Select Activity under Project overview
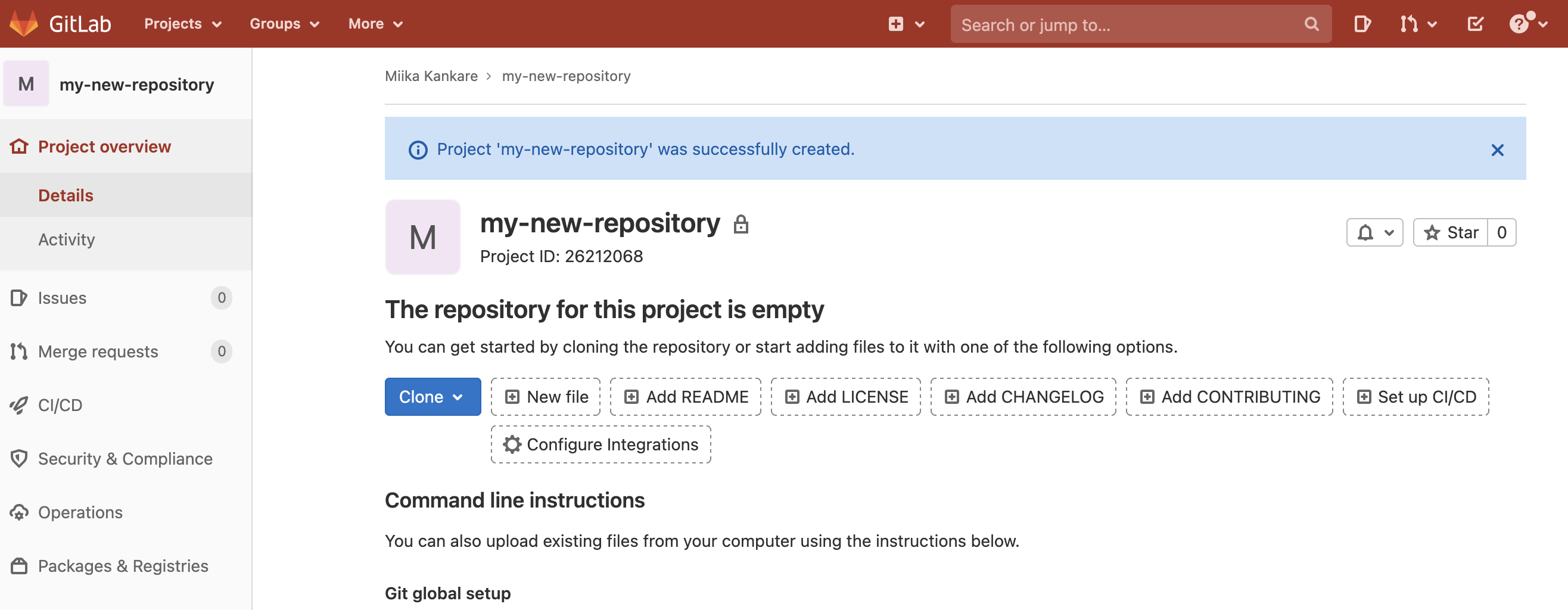 pos(66,239)
